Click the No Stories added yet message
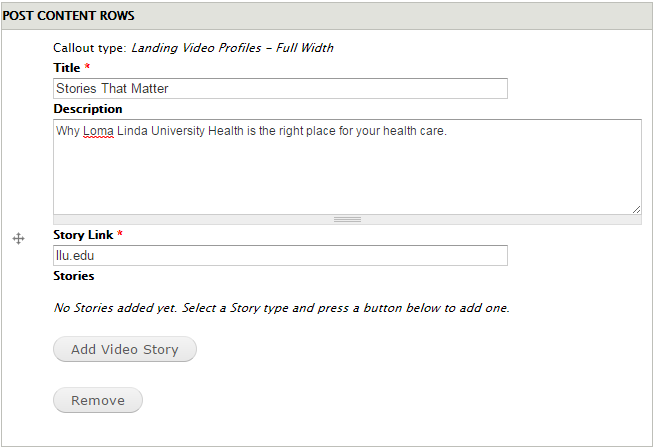This screenshot has width=654, height=447. (282, 308)
